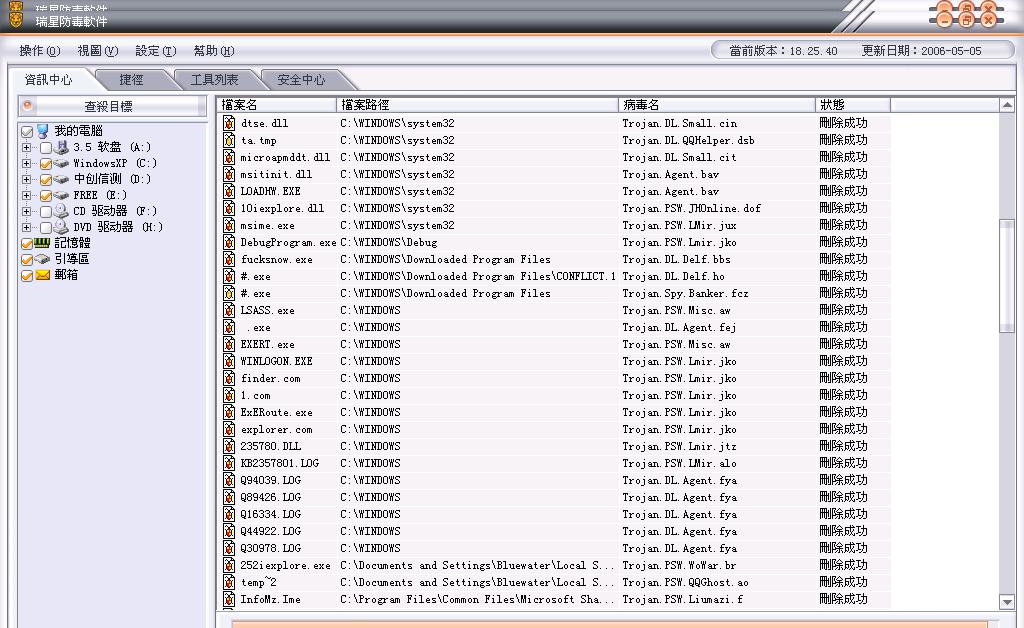Image resolution: width=1024 pixels, height=628 pixels.
Task: Sort by 病毒名 column header
Action: pos(717,104)
